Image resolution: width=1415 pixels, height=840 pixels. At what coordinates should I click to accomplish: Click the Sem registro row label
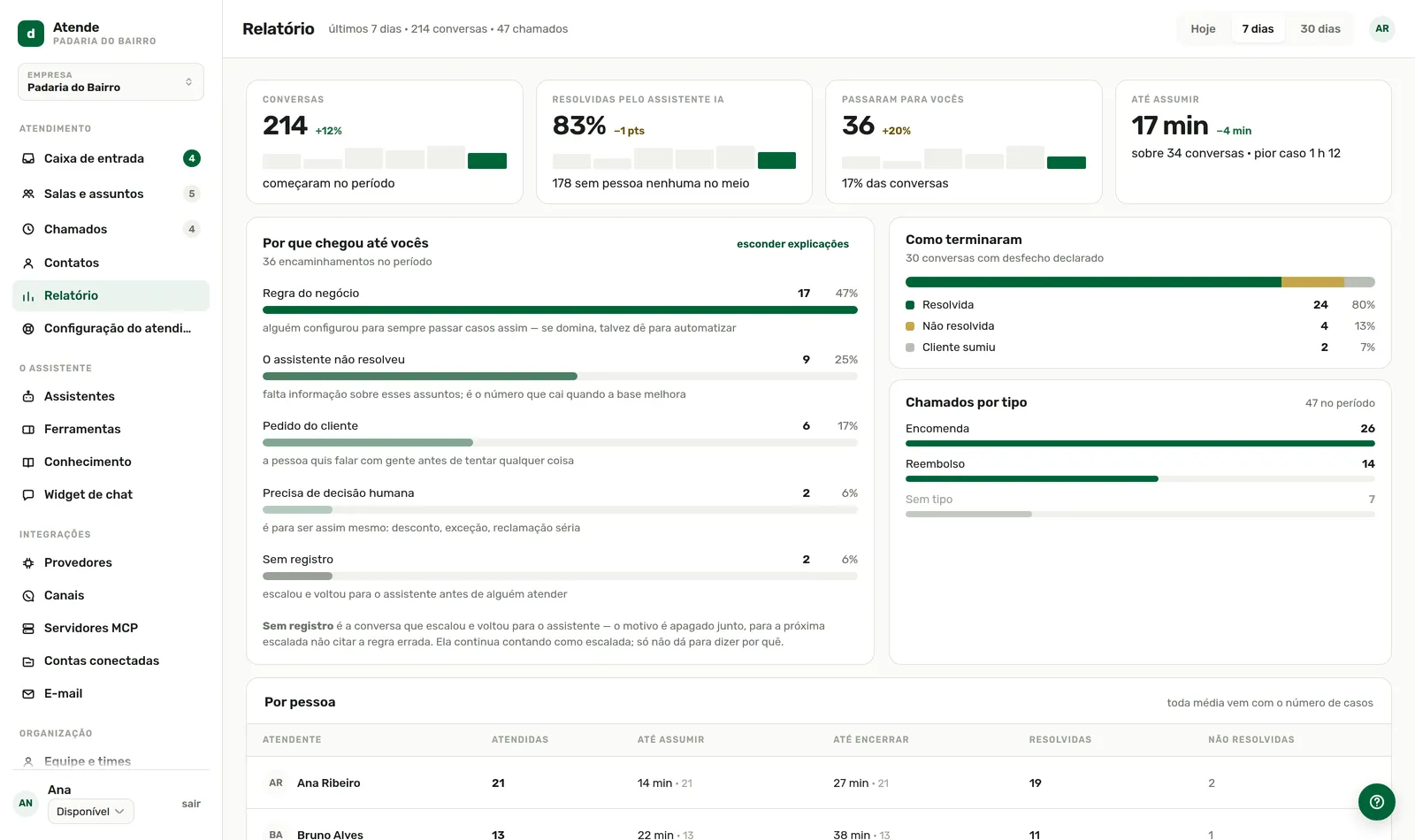click(x=298, y=560)
